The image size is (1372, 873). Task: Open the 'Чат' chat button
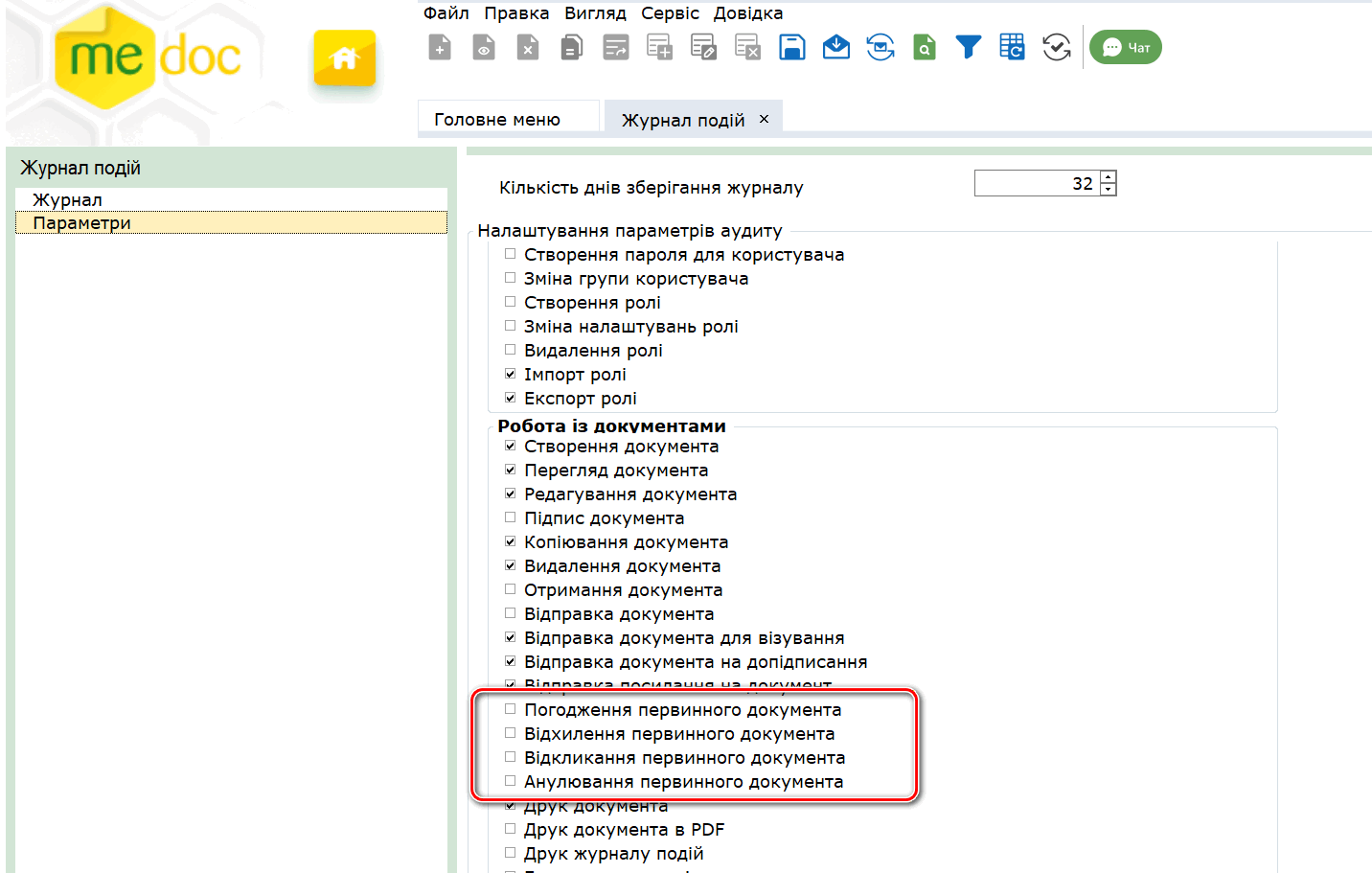click(1126, 47)
